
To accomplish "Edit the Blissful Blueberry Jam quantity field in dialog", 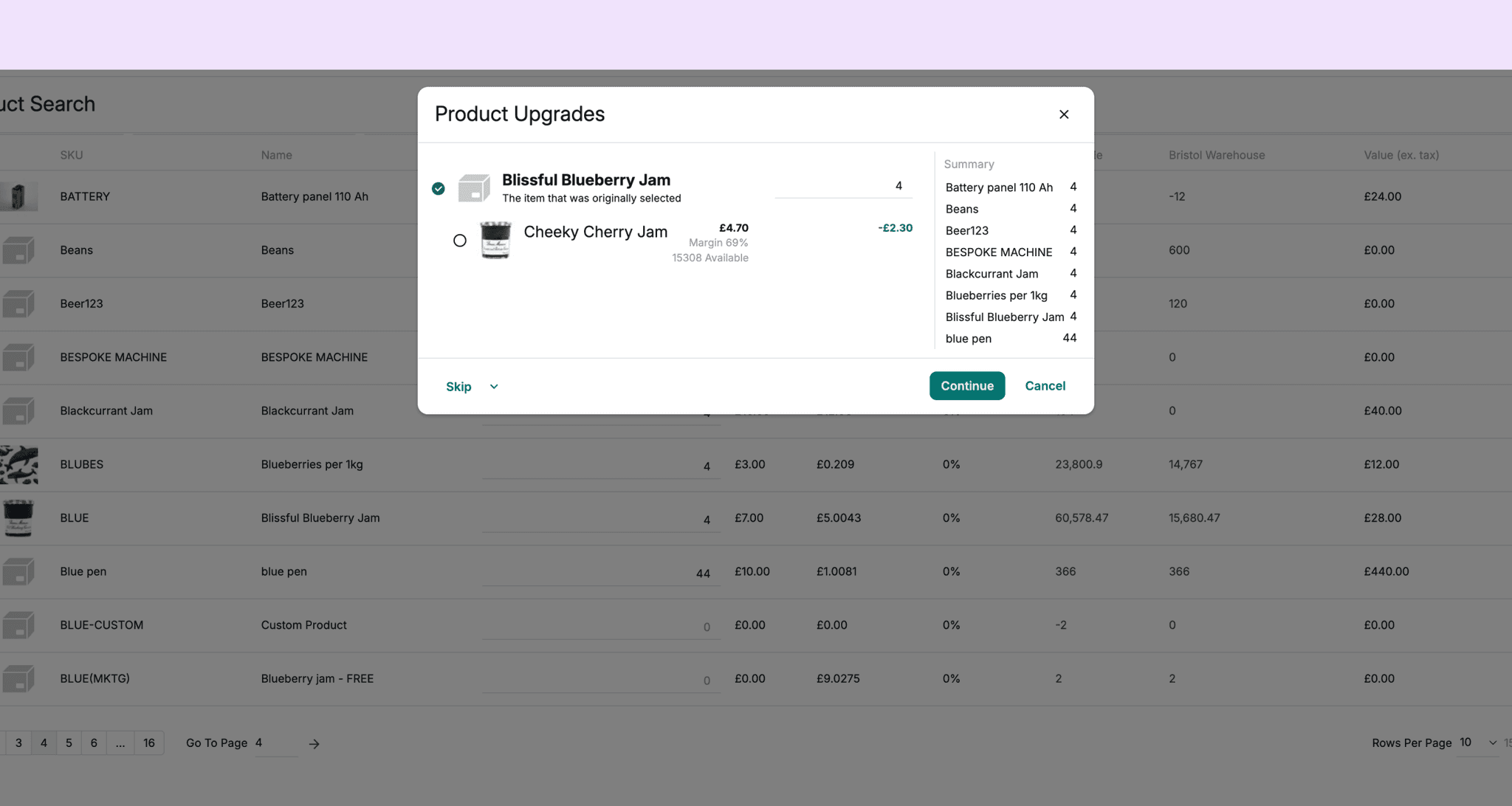I will 843,186.
